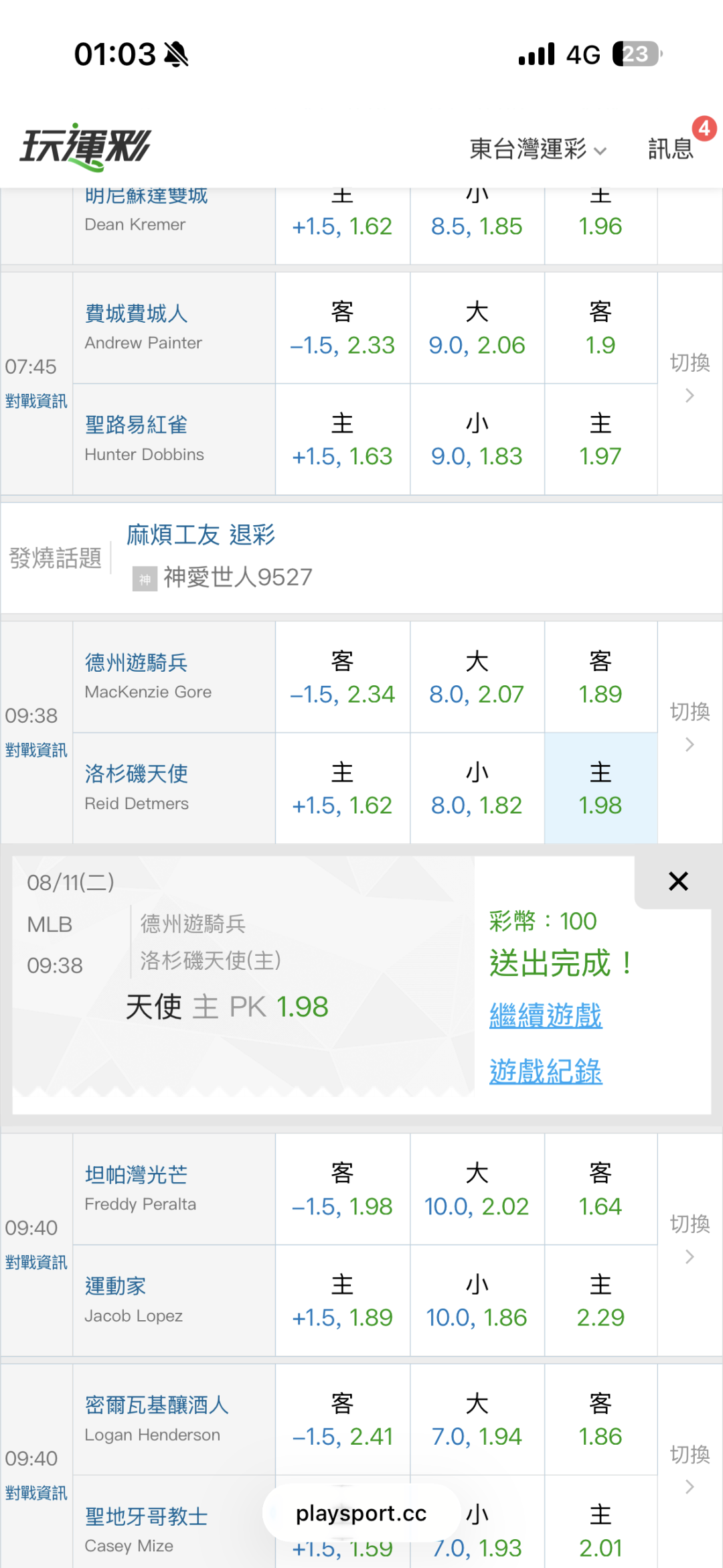Open hot topic 麻煩工友 退彩
The image size is (723, 1568).
[201, 535]
